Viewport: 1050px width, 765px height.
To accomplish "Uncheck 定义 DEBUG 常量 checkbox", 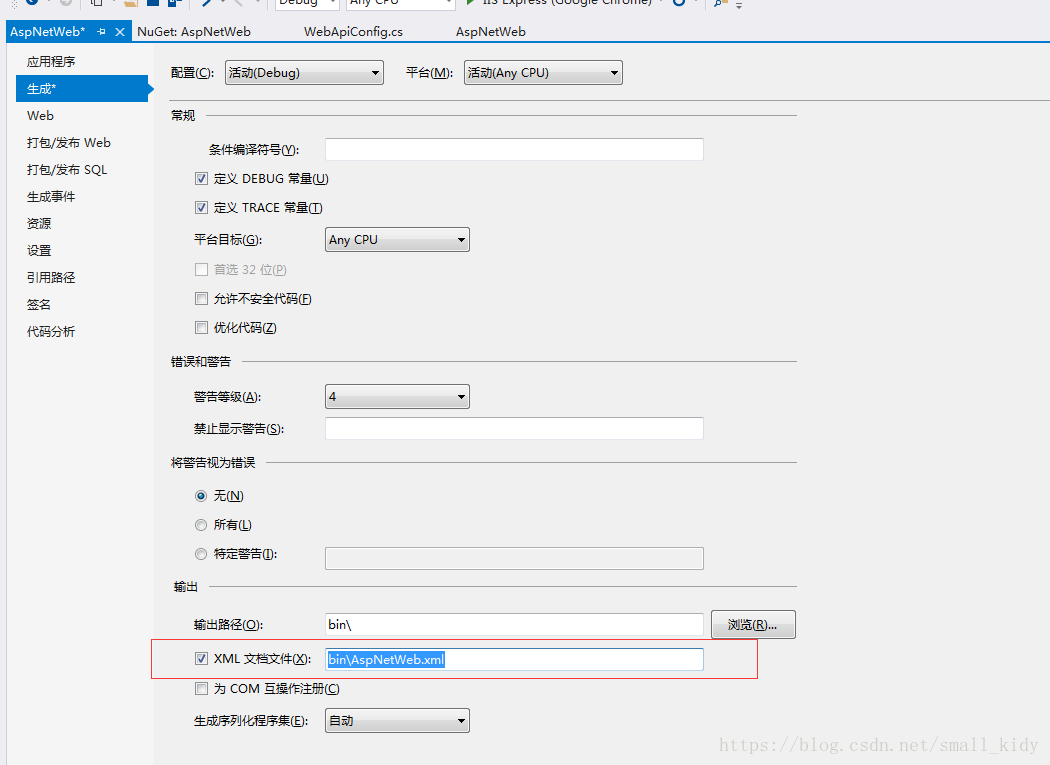I will pos(202,178).
